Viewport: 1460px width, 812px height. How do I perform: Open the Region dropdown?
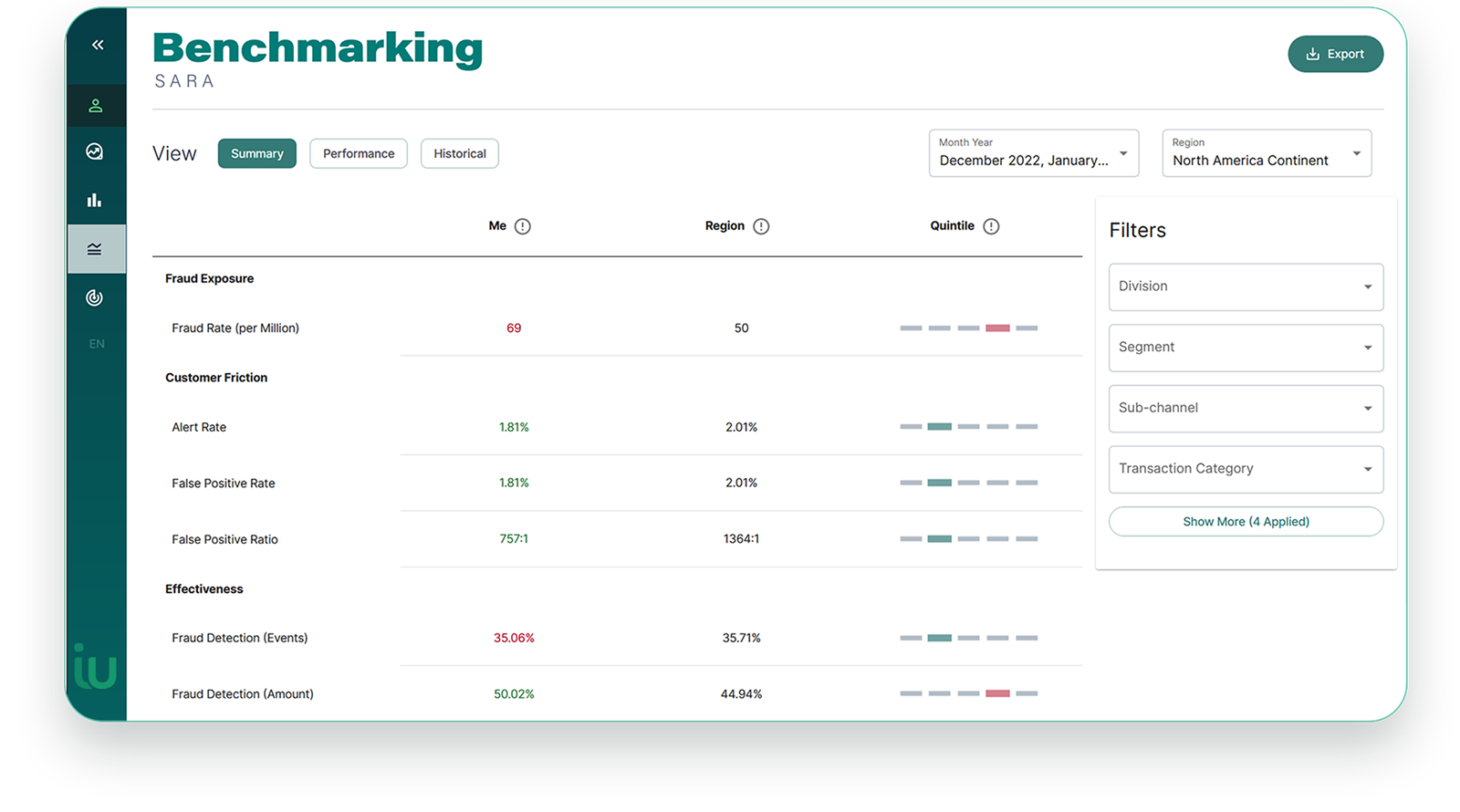point(1267,153)
